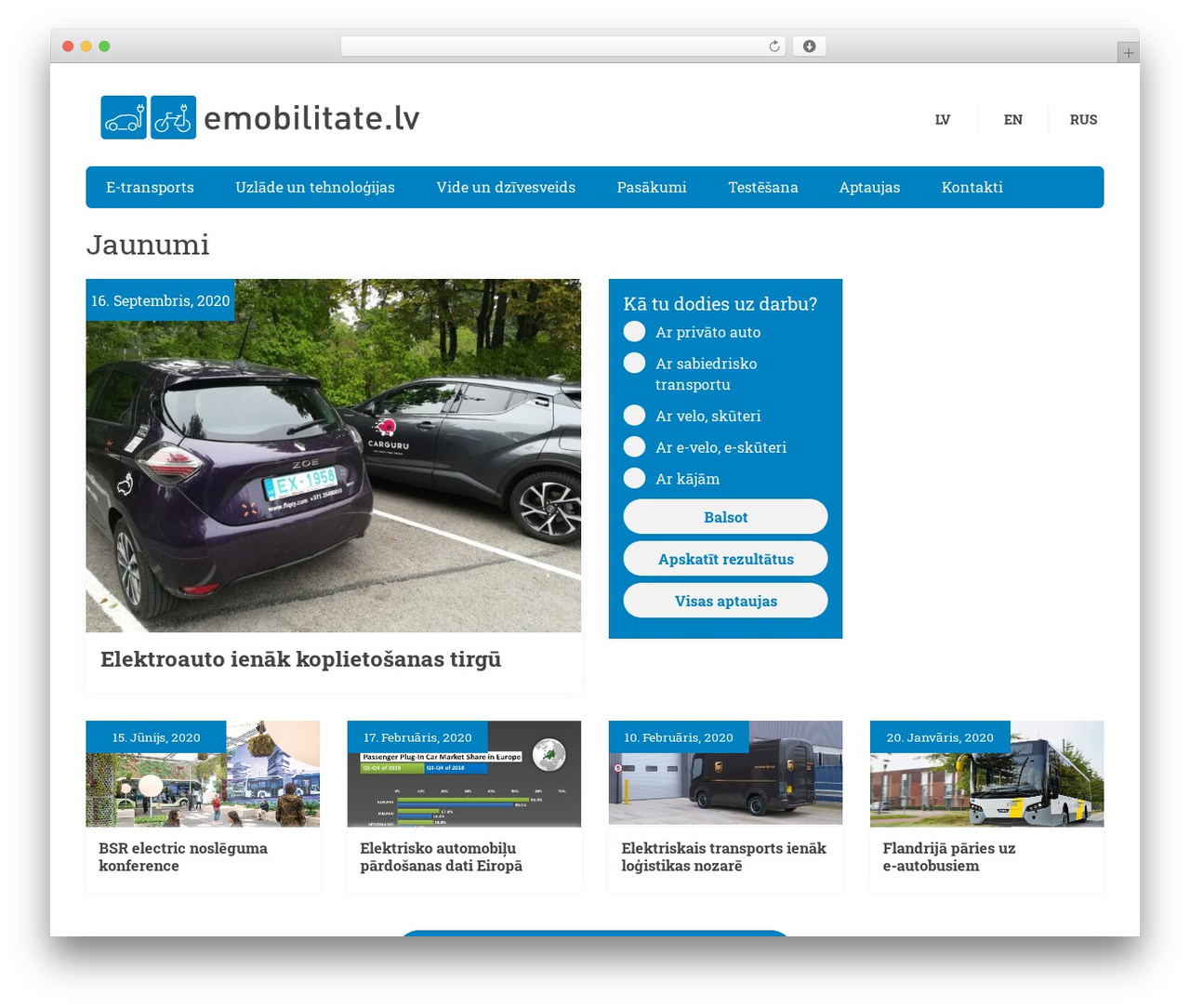Screen dimensions: 1190x1008
Task: Open 'Flandrijā pāries uz e-autobusiem' article
Action: [949, 856]
